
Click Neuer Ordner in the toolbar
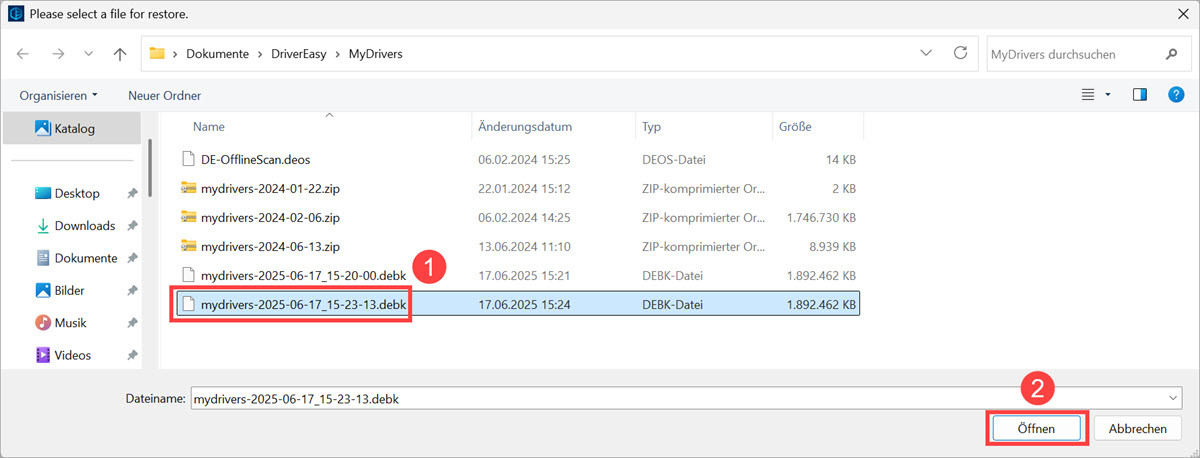[164, 95]
